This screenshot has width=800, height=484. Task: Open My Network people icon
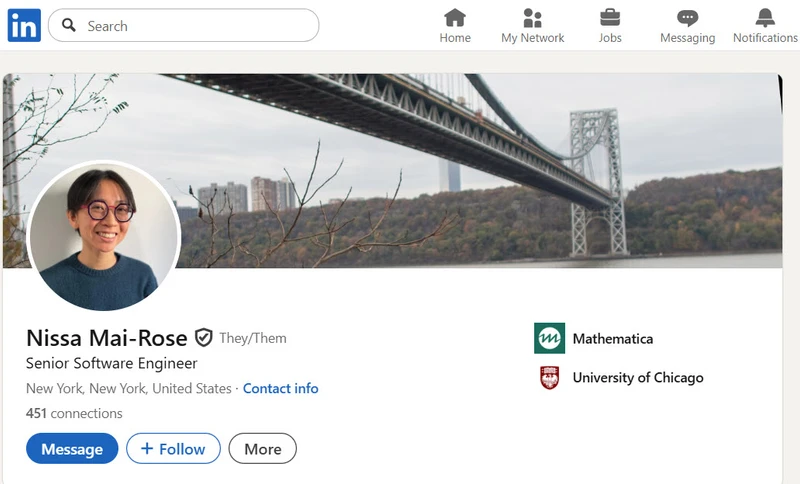click(532, 18)
